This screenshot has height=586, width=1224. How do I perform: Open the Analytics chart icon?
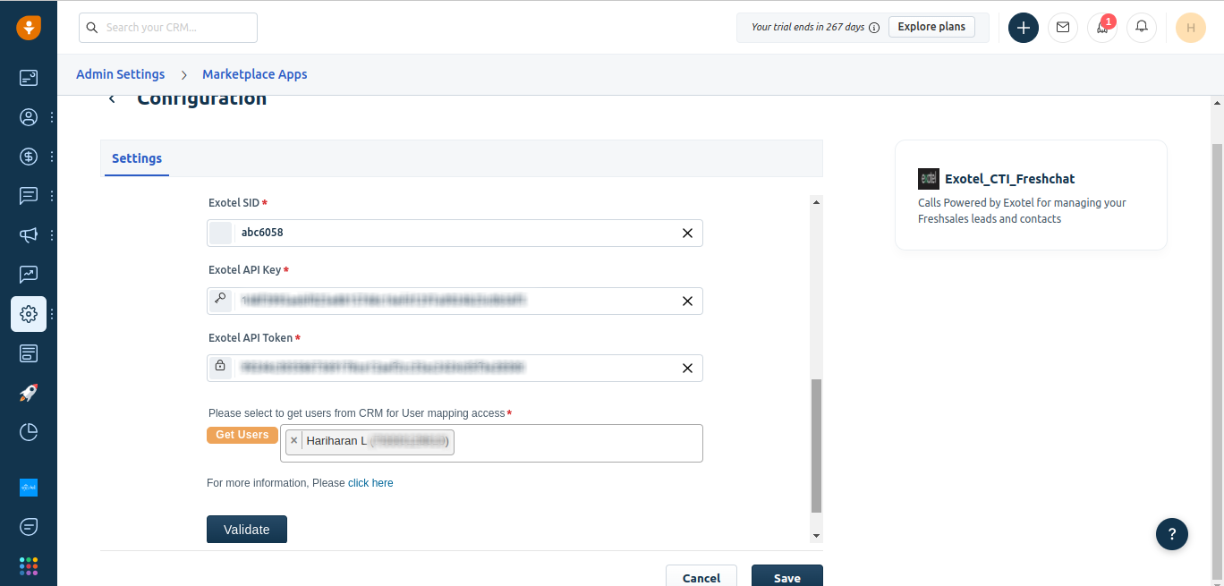point(28,274)
